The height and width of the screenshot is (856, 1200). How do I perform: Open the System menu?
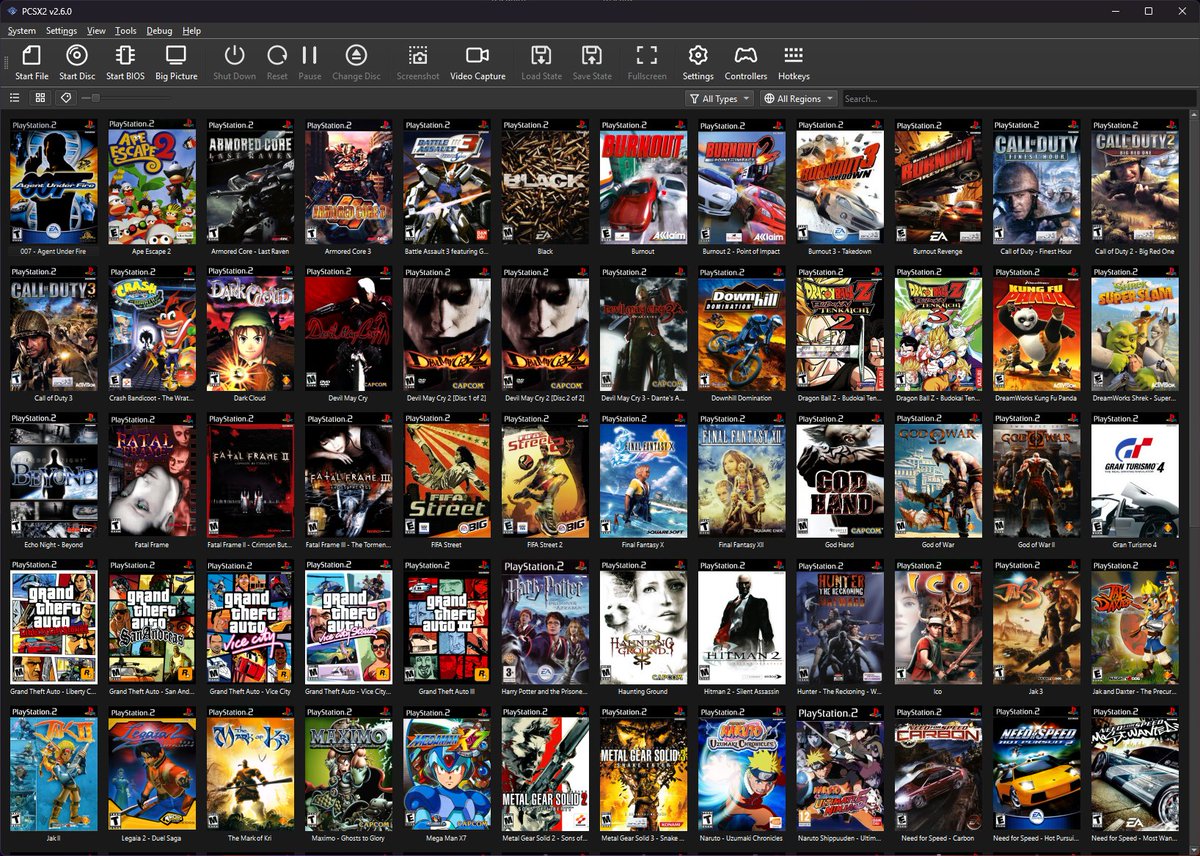click(22, 31)
